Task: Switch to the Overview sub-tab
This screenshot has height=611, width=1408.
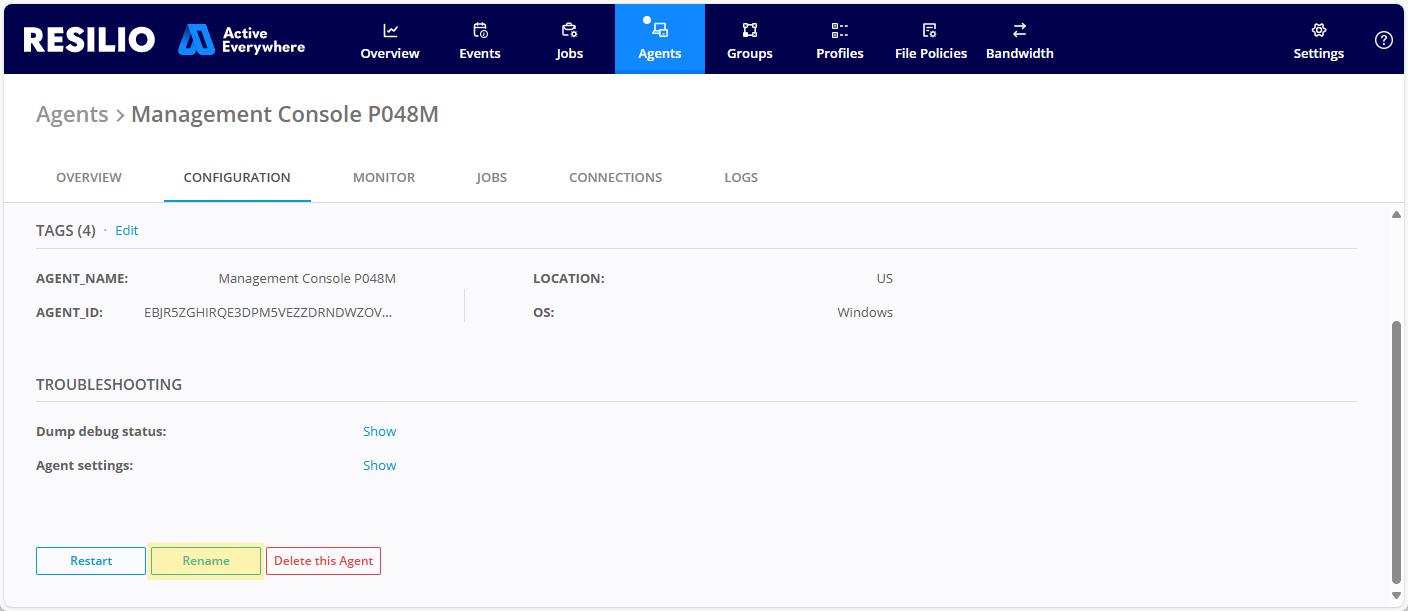Action: point(89,178)
